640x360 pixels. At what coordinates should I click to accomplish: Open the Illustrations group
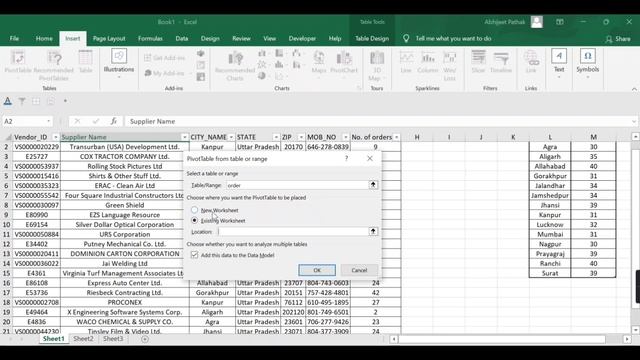click(x=119, y=63)
